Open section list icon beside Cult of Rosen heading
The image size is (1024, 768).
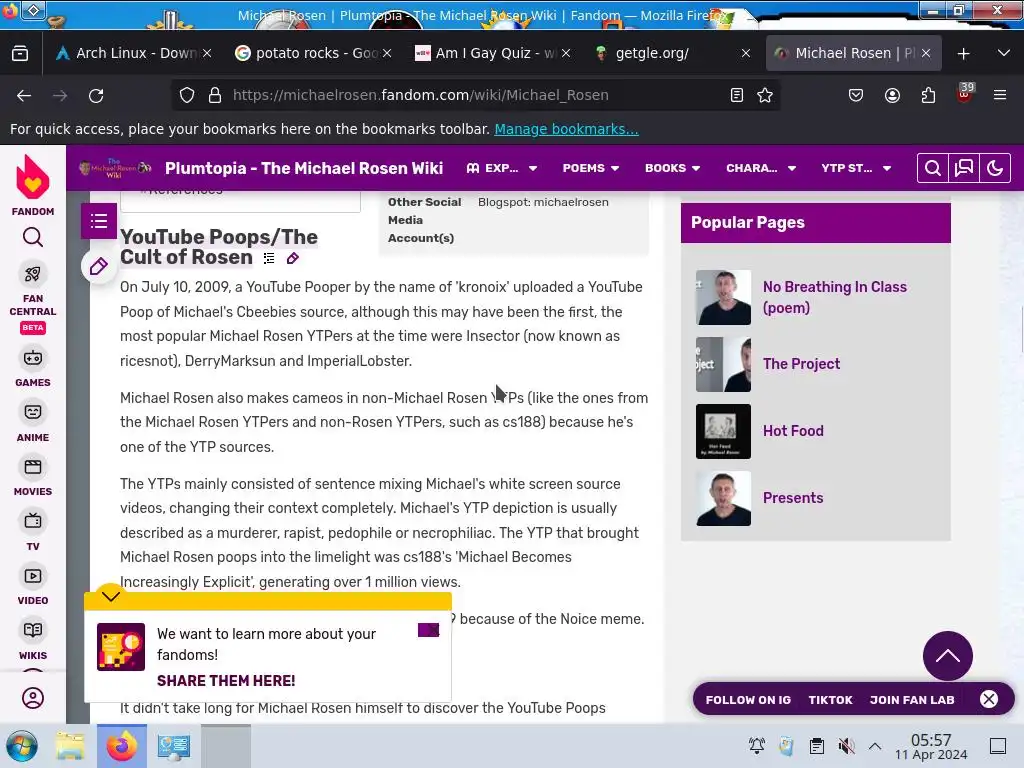[269, 259]
